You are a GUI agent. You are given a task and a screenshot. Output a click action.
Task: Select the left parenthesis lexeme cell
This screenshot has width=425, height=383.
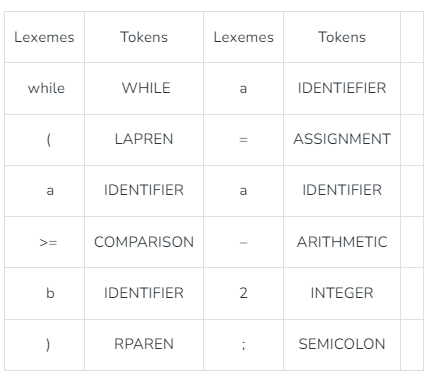[x=45, y=140]
